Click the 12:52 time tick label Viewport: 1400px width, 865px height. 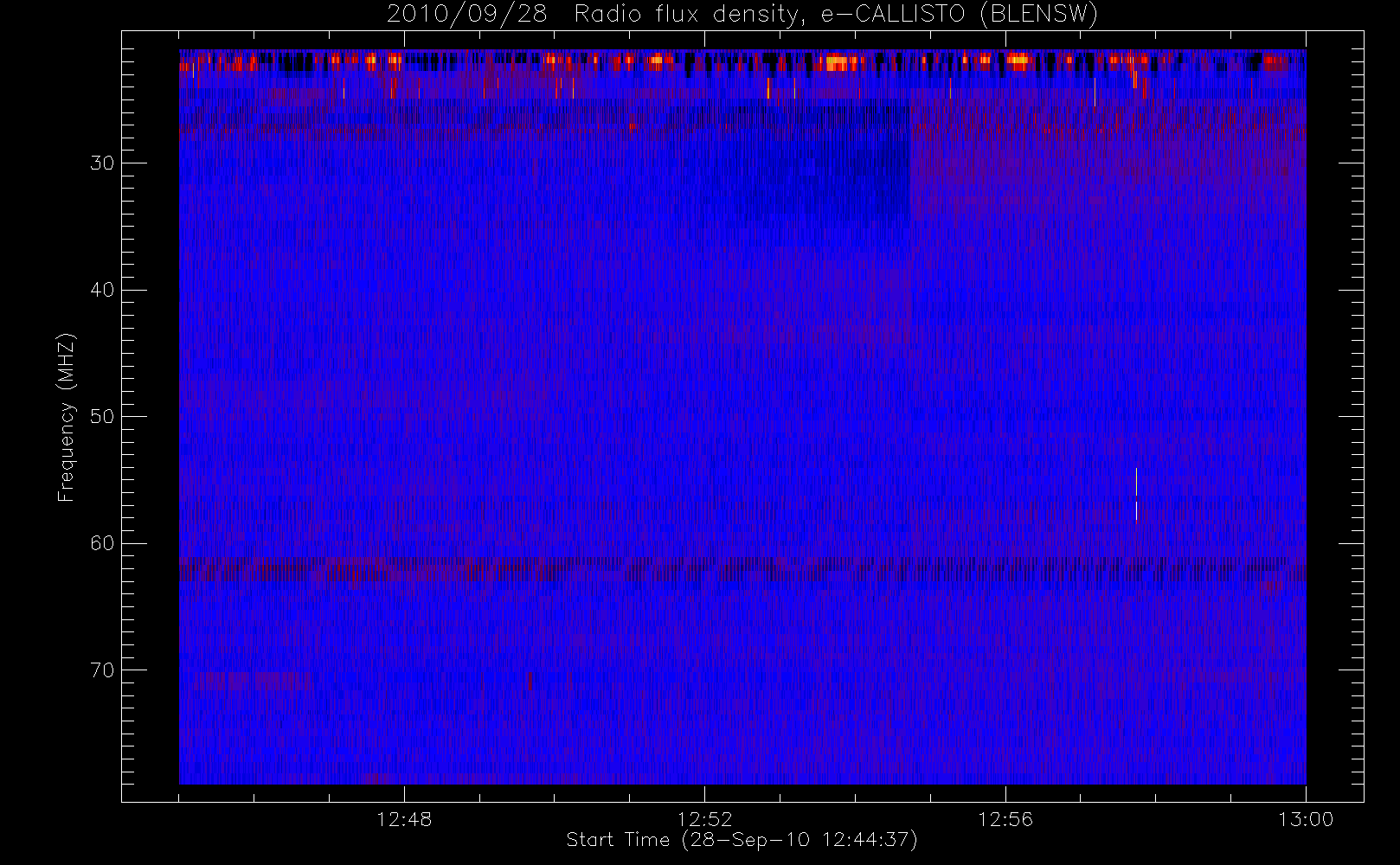[704, 819]
